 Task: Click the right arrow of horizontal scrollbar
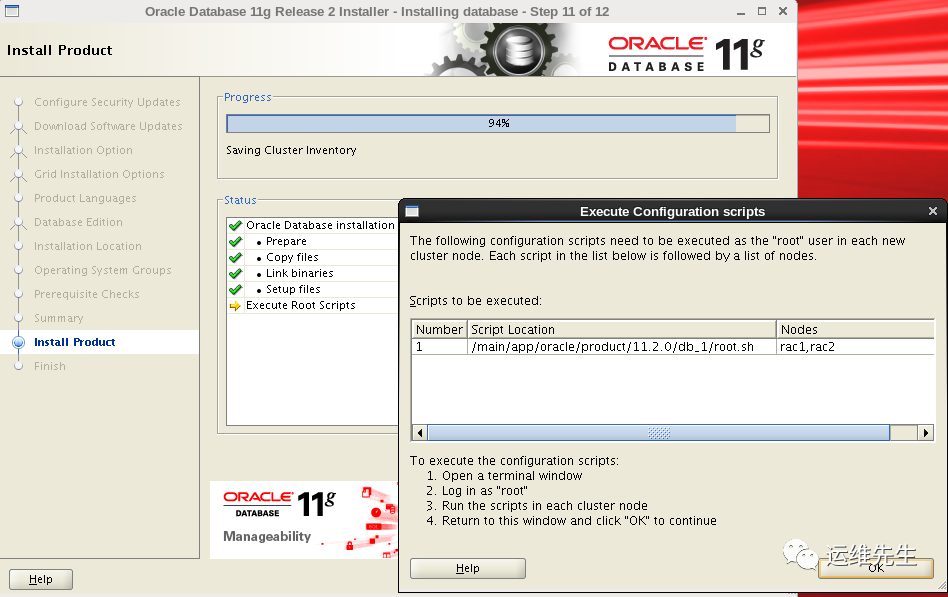926,432
